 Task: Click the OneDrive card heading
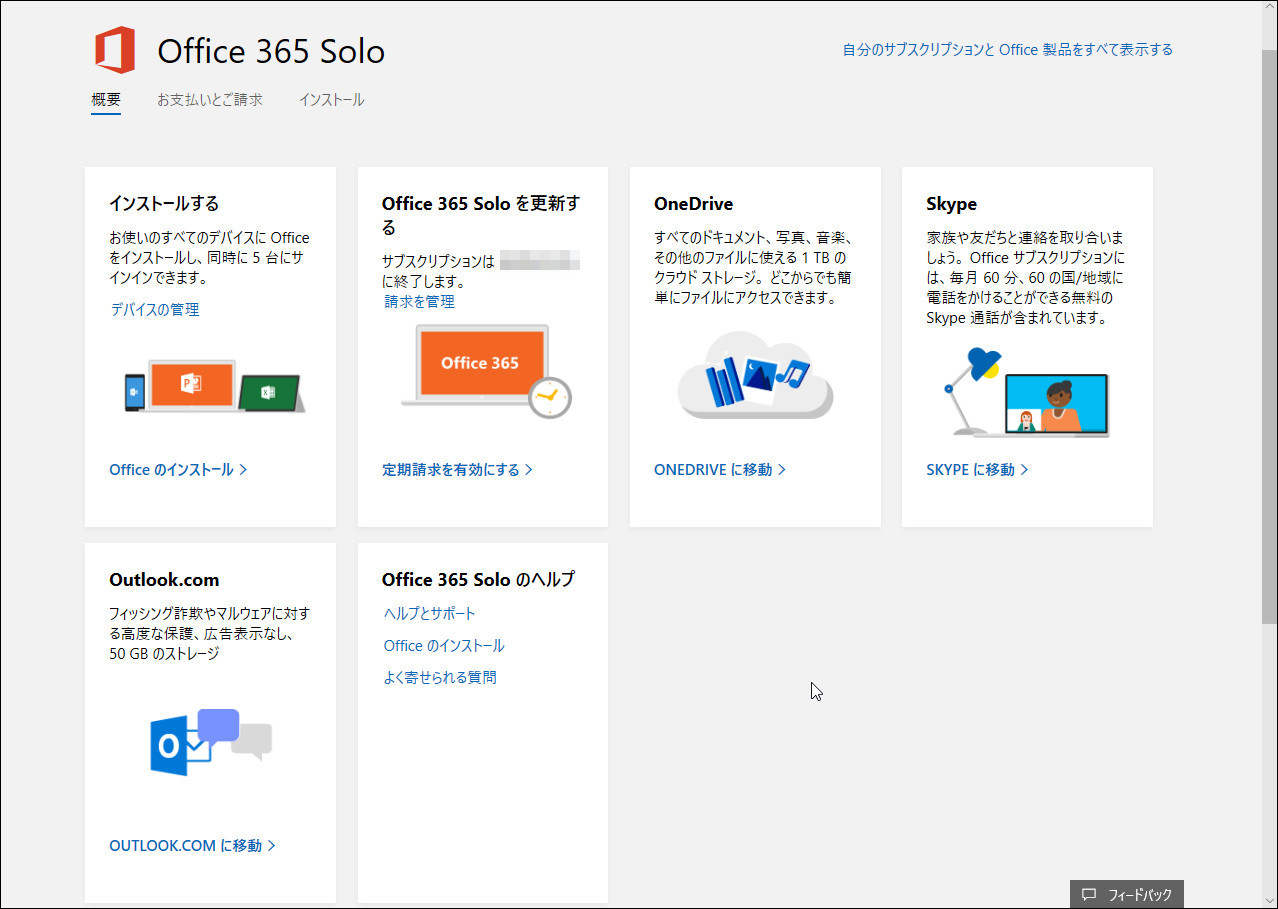[x=694, y=204]
